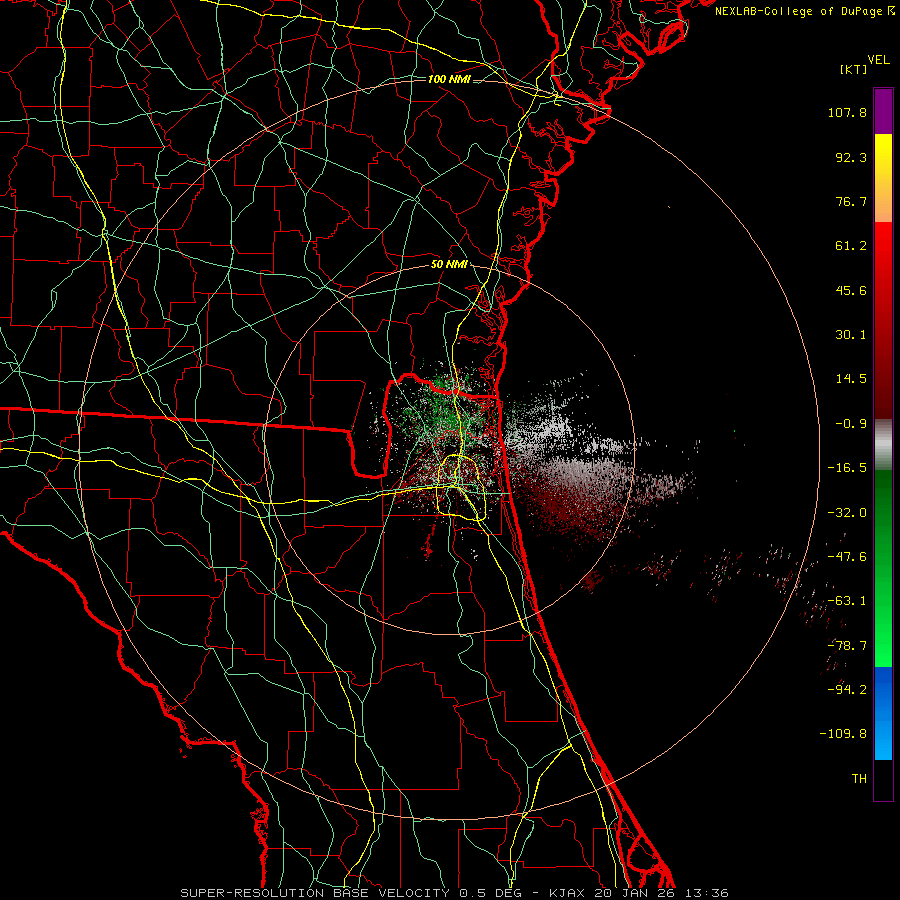Click the -32.0 velocity scale value
Screen dimensions: 900x900
847,513
